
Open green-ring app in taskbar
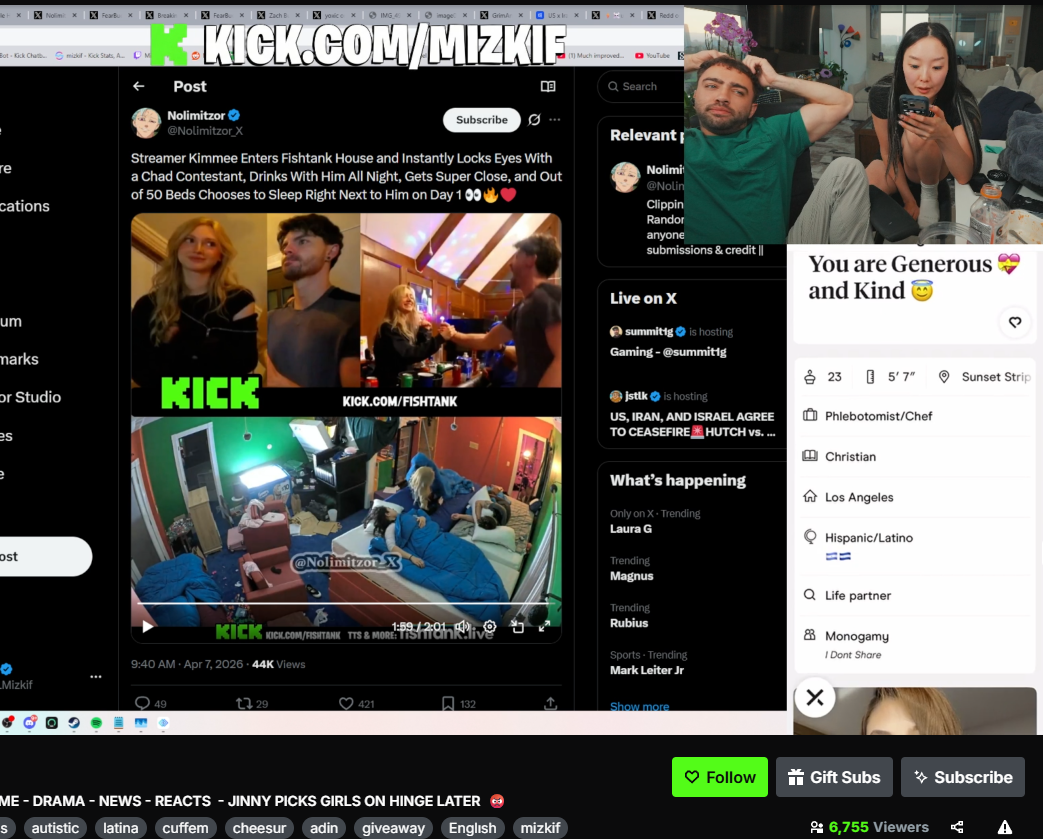point(52,723)
